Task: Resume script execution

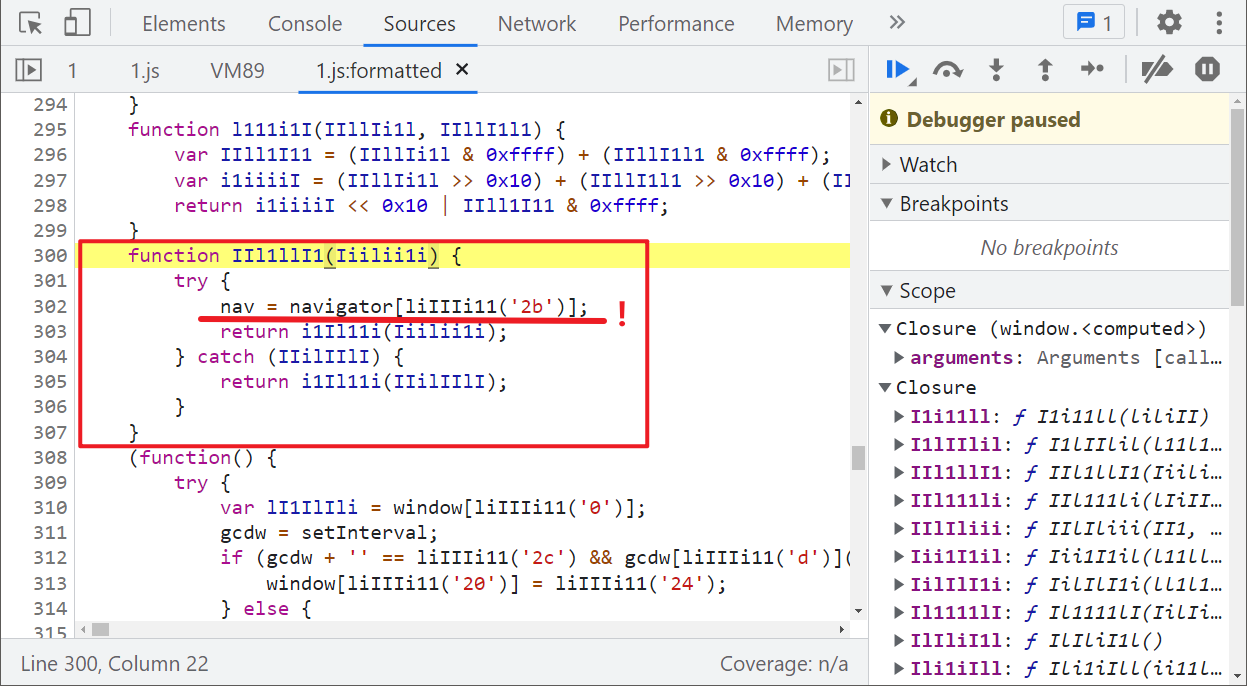Action: coord(899,70)
